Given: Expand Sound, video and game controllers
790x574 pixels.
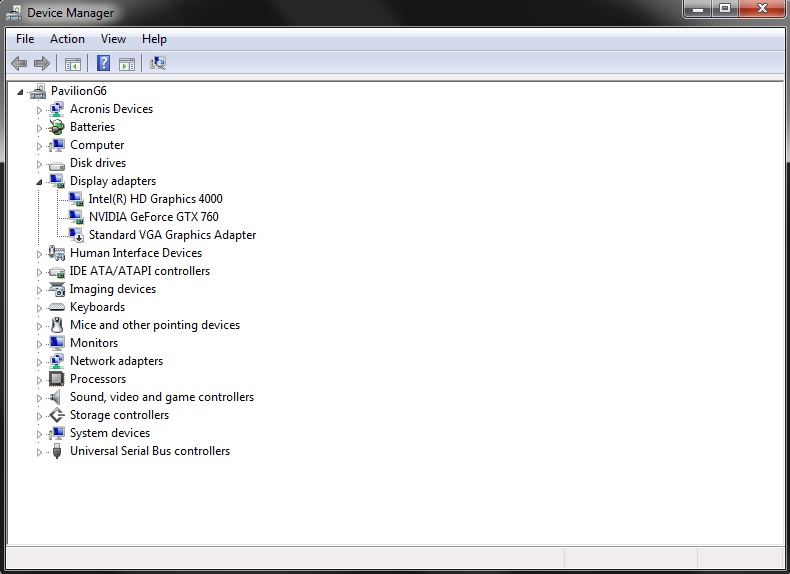Looking at the screenshot, I should (39, 398).
